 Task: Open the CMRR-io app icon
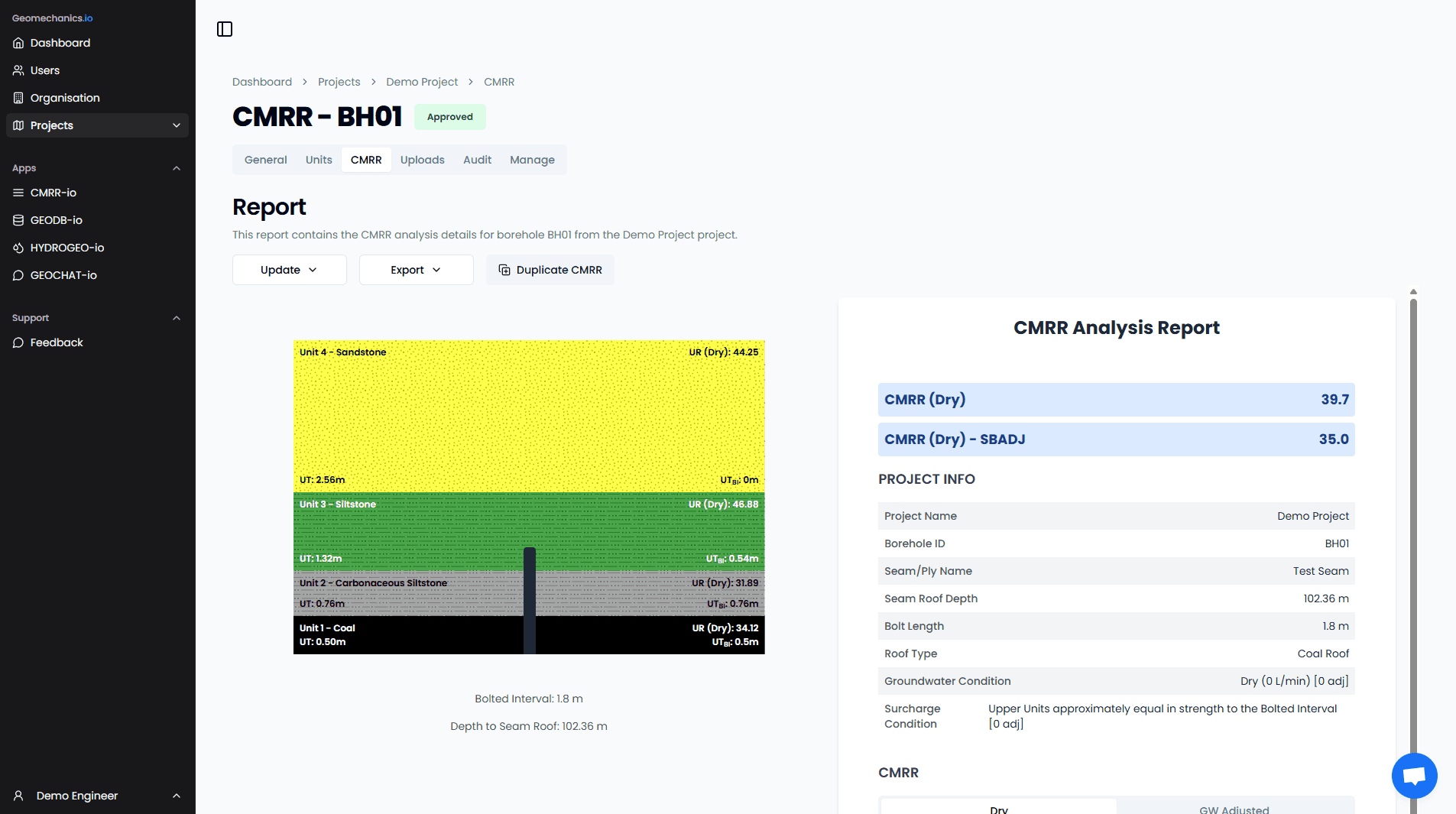point(18,193)
